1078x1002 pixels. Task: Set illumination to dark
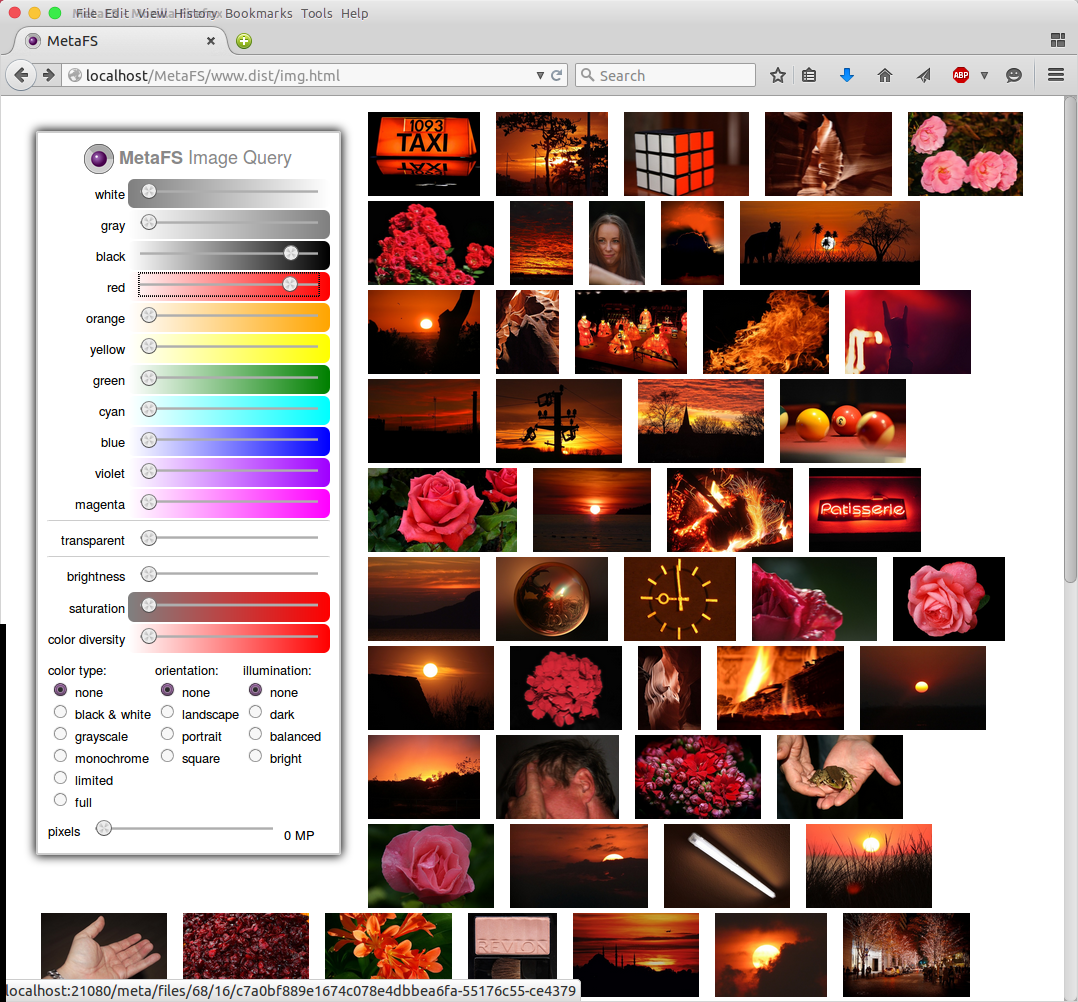click(x=255, y=712)
